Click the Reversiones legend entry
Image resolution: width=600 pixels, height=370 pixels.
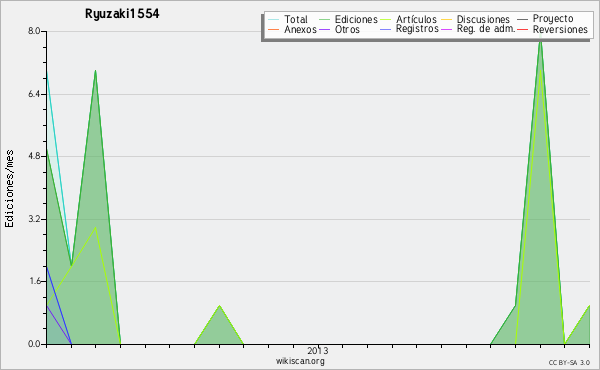560,29
